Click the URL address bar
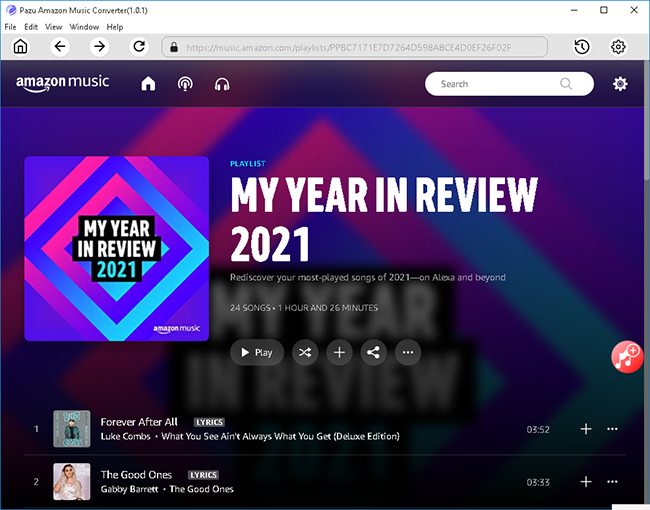The image size is (650, 510). tap(354, 47)
